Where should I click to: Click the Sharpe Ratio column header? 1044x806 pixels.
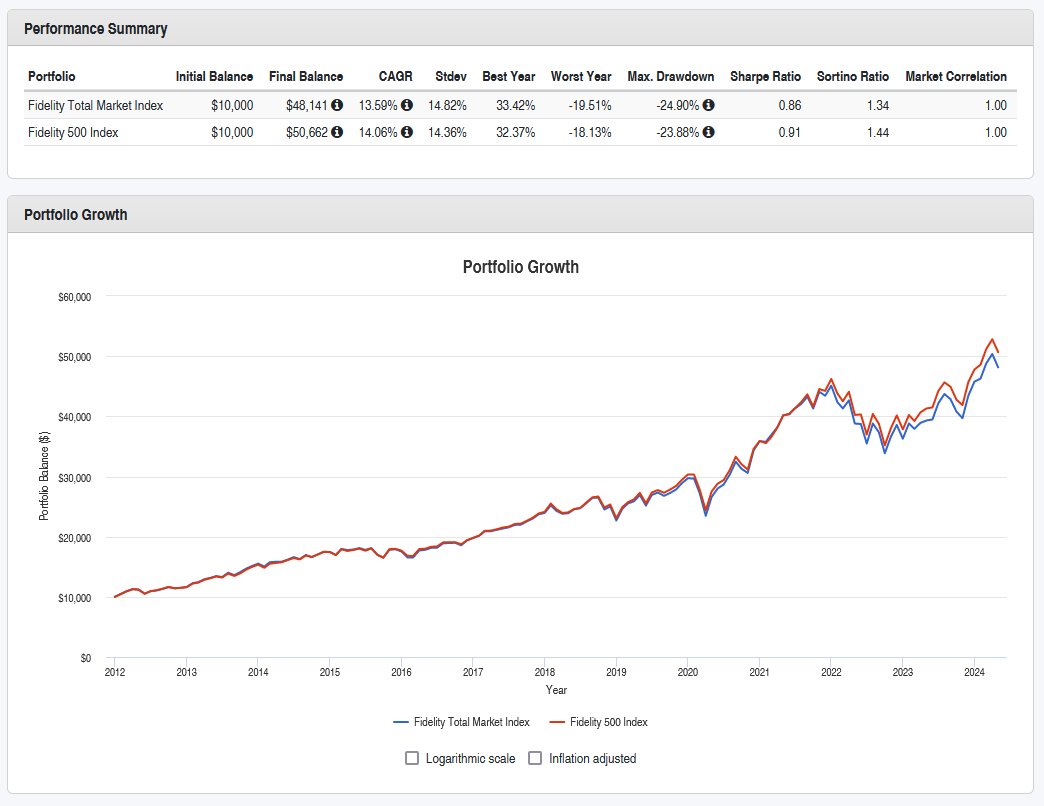click(x=766, y=77)
